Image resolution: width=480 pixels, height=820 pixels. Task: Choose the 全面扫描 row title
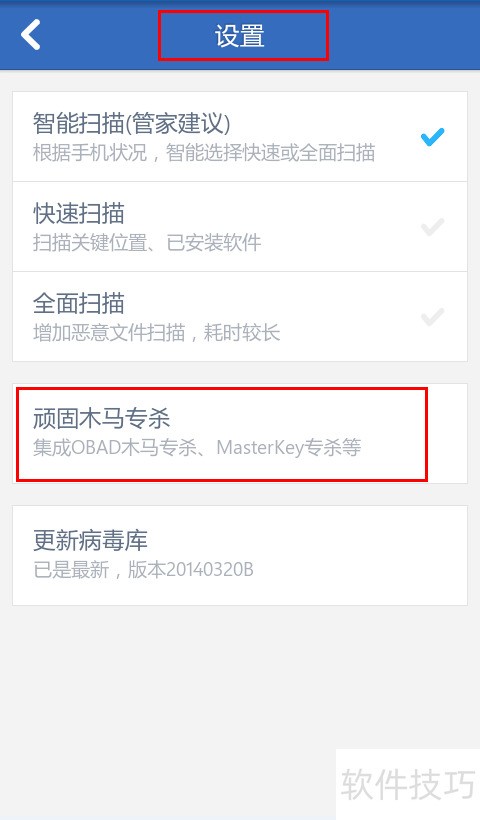tap(79, 304)
